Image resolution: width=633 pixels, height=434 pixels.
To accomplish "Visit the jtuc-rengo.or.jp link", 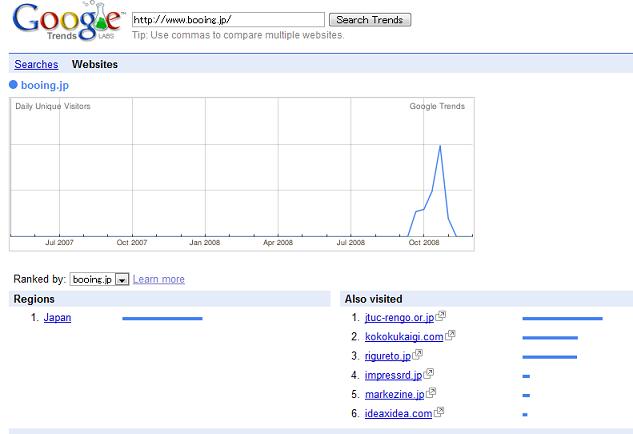I will 399,318.
